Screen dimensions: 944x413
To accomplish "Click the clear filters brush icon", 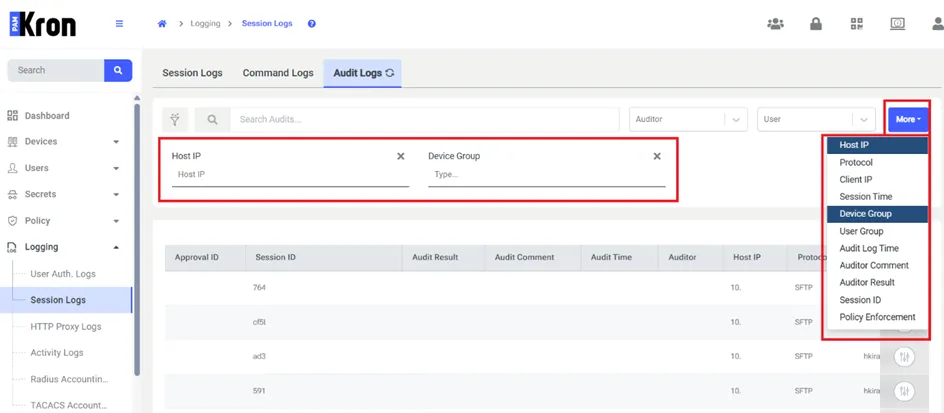I will pyautogui.click(x=175, y=119).
